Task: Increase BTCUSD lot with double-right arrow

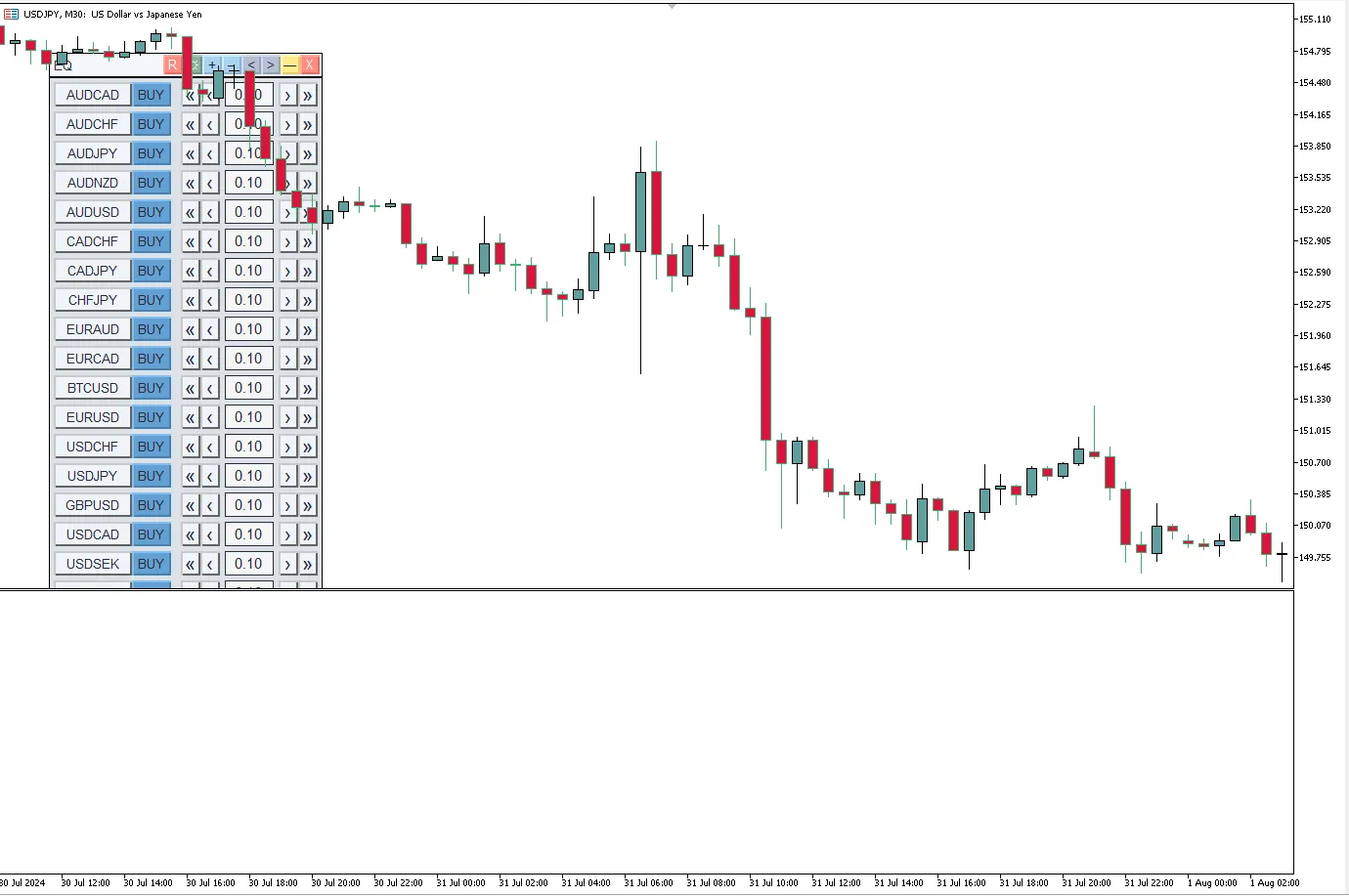Action: (x=307, y=388)
